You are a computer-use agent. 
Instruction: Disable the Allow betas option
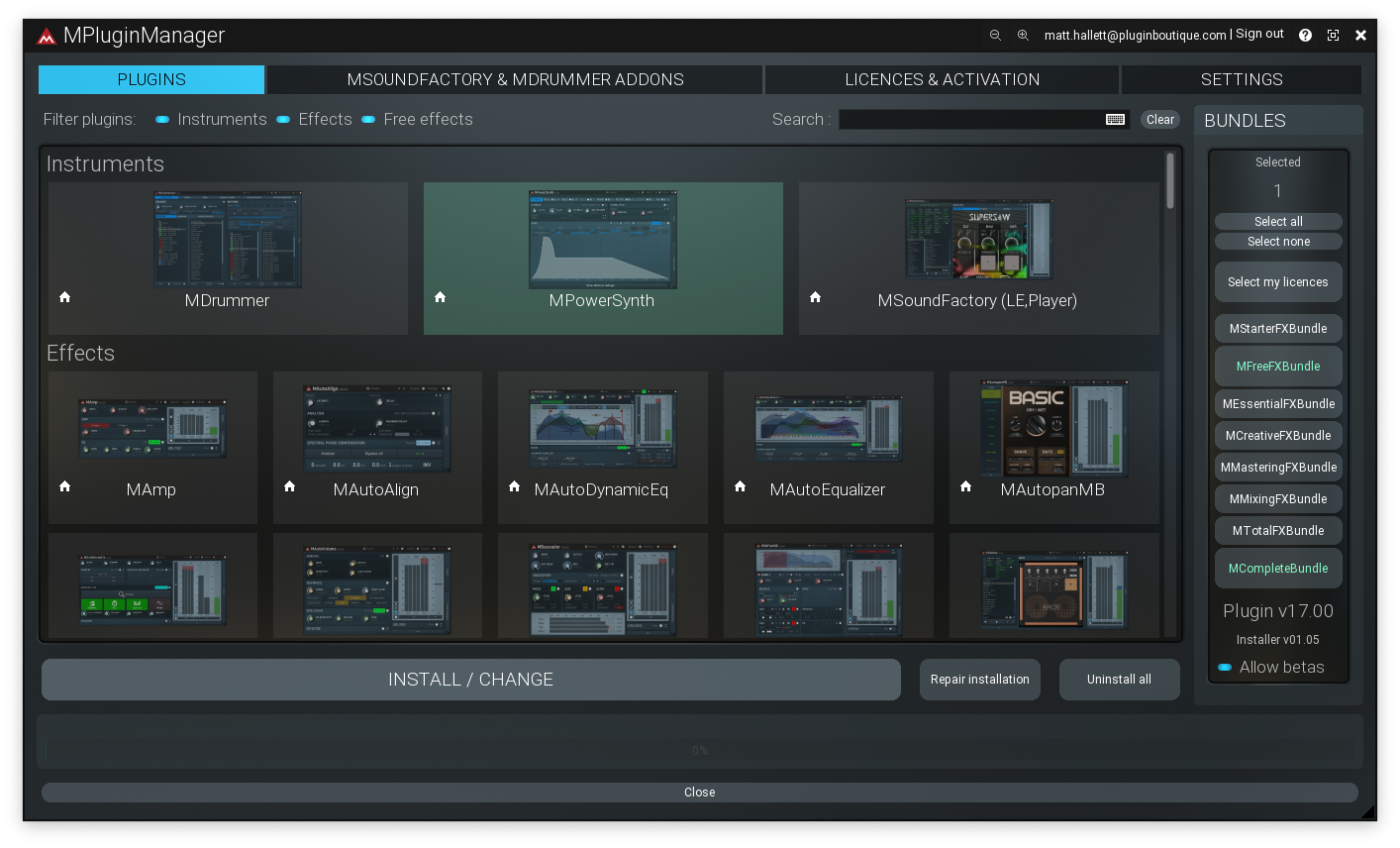click(1225, 668)
